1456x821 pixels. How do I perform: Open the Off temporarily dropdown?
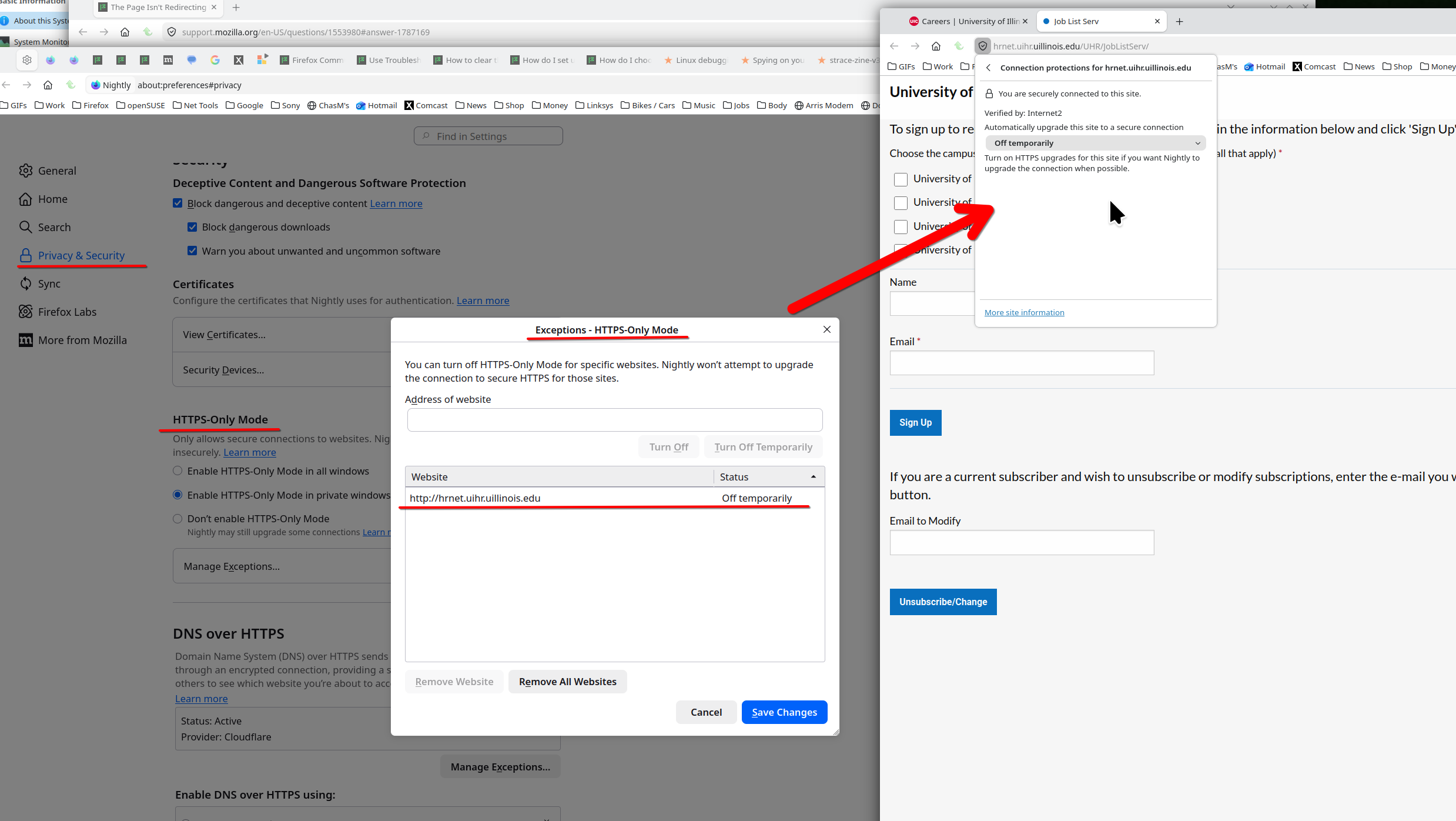(x=1096, y=143)
